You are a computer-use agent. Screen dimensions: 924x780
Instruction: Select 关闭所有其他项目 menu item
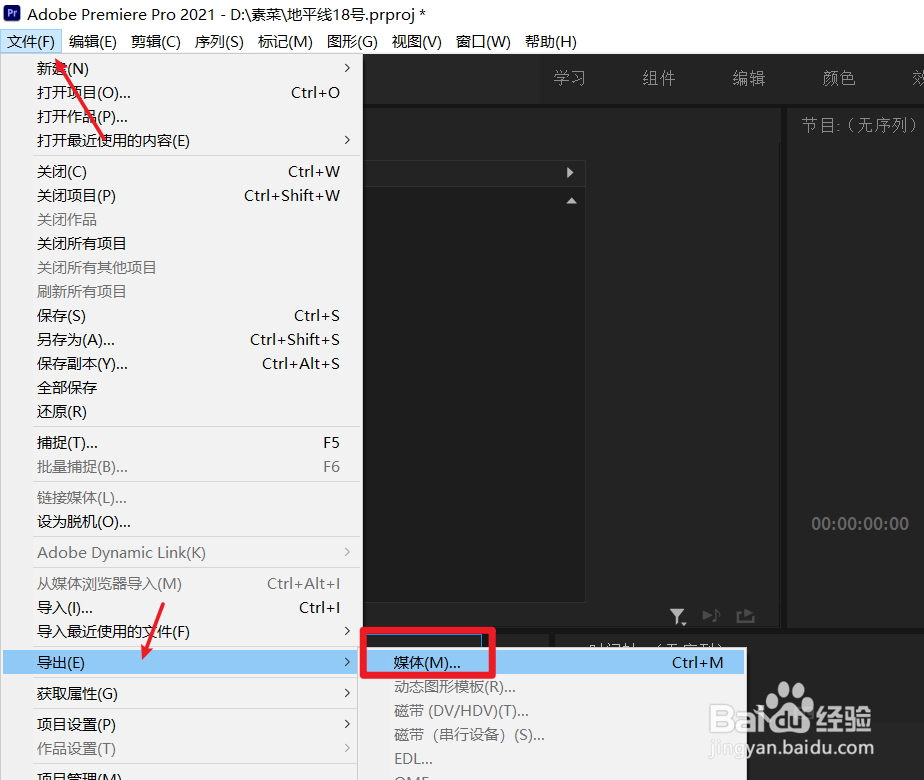point(182,267)
